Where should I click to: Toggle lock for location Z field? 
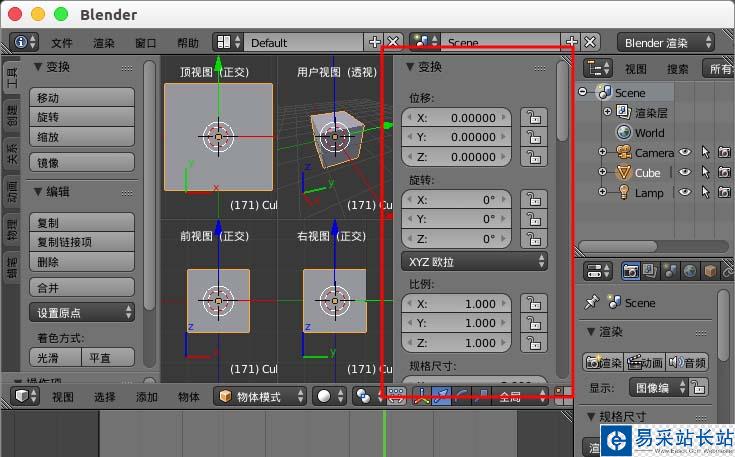click(x=534, y=157)
